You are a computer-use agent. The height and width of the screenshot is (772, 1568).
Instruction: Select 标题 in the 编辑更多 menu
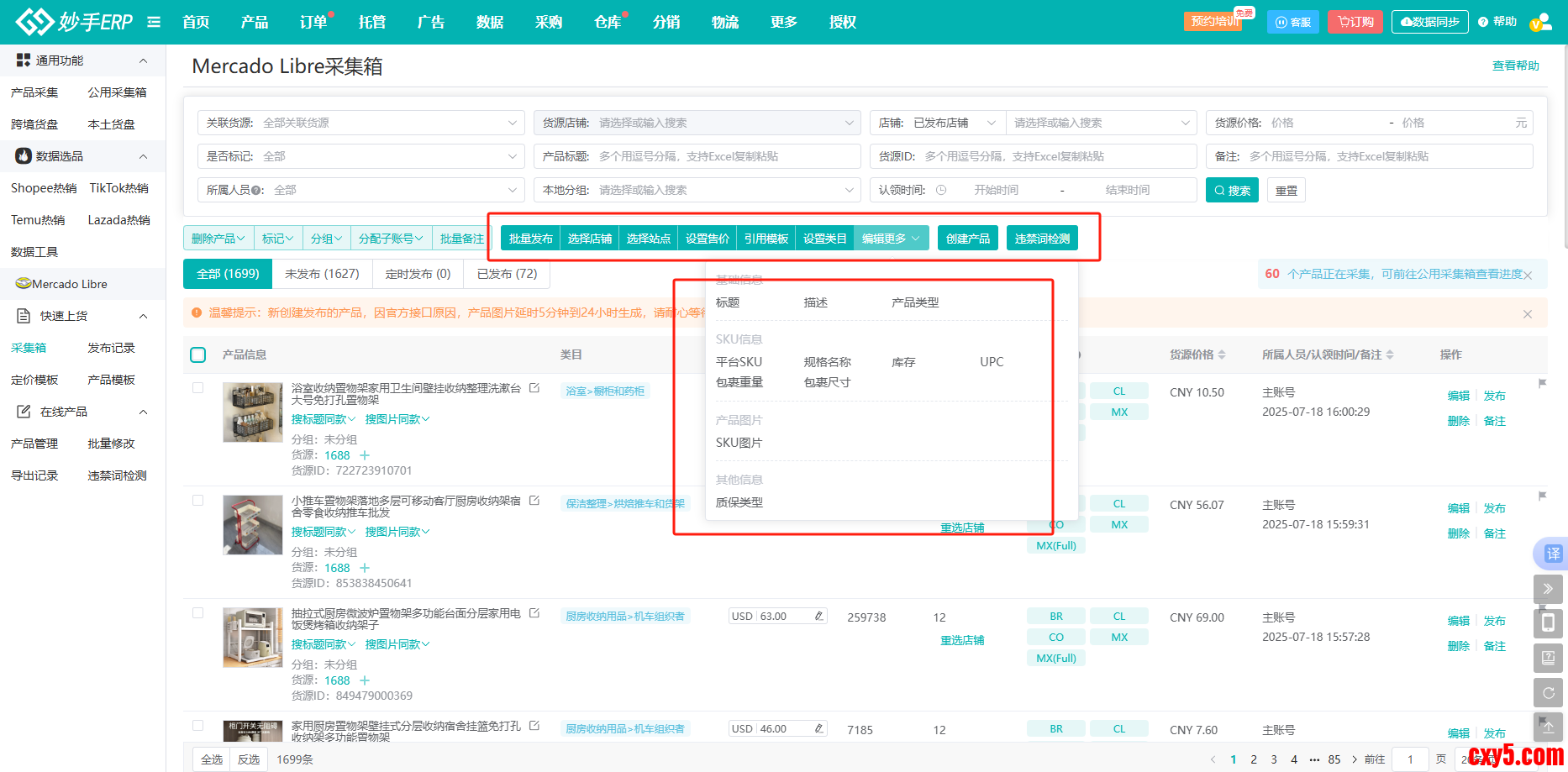click(x=728, y=302)
